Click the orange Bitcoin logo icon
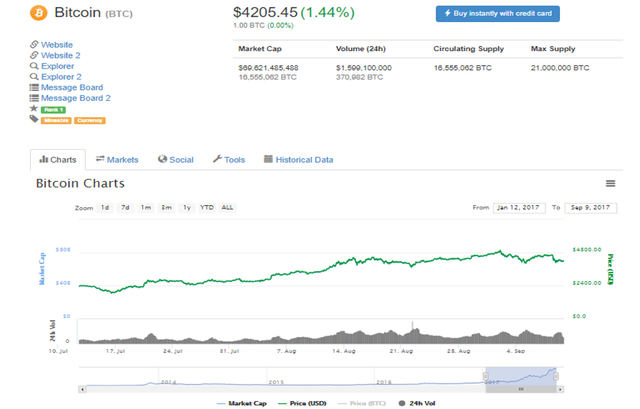640x409 pixels. [39, 13]
